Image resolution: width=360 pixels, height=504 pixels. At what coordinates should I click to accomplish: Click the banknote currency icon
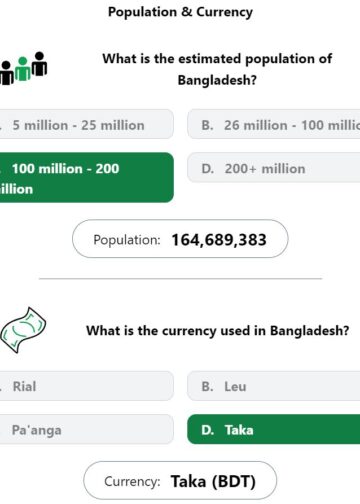tap(23, 330)
